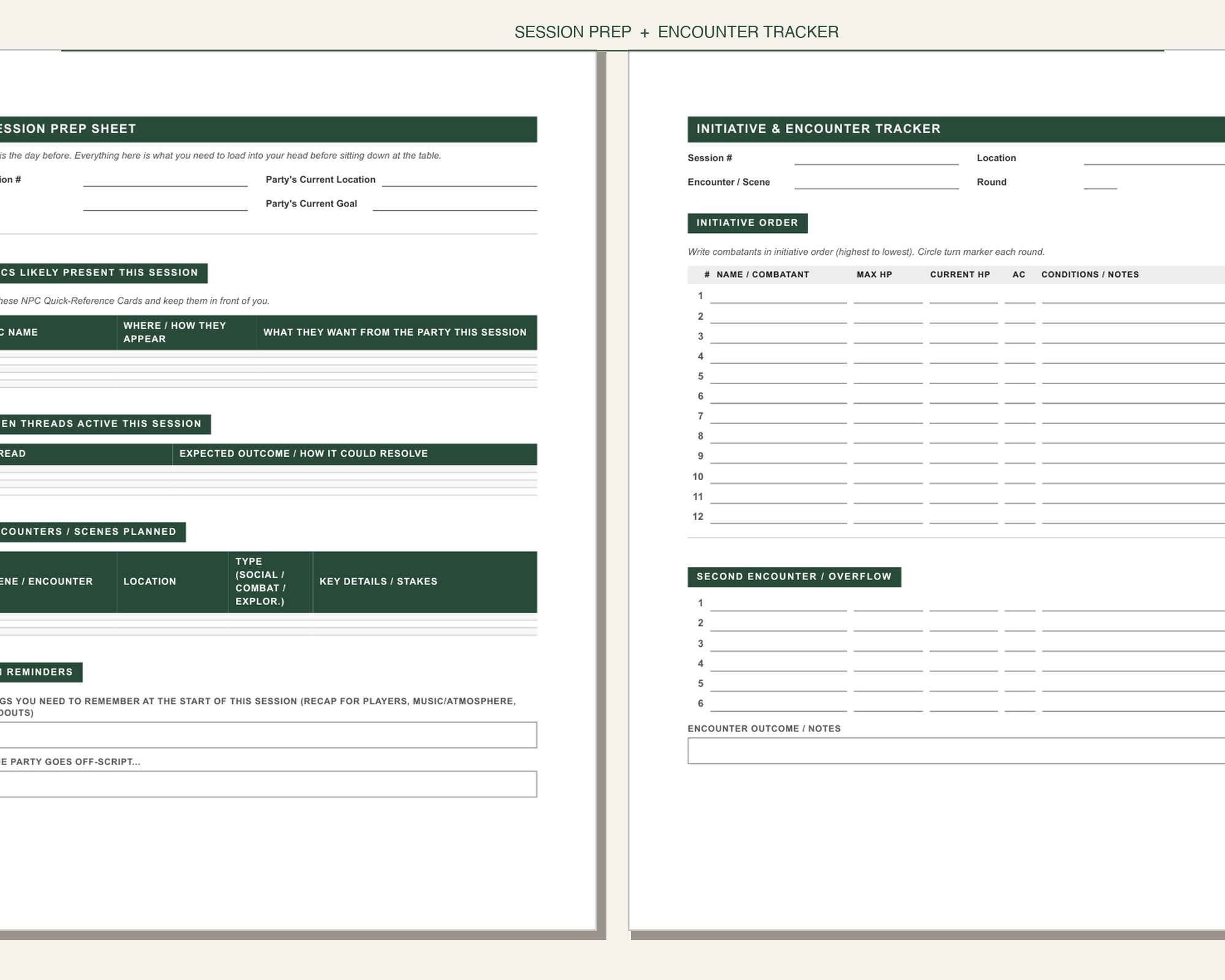Click the Current HP column header

pos(960,275)
